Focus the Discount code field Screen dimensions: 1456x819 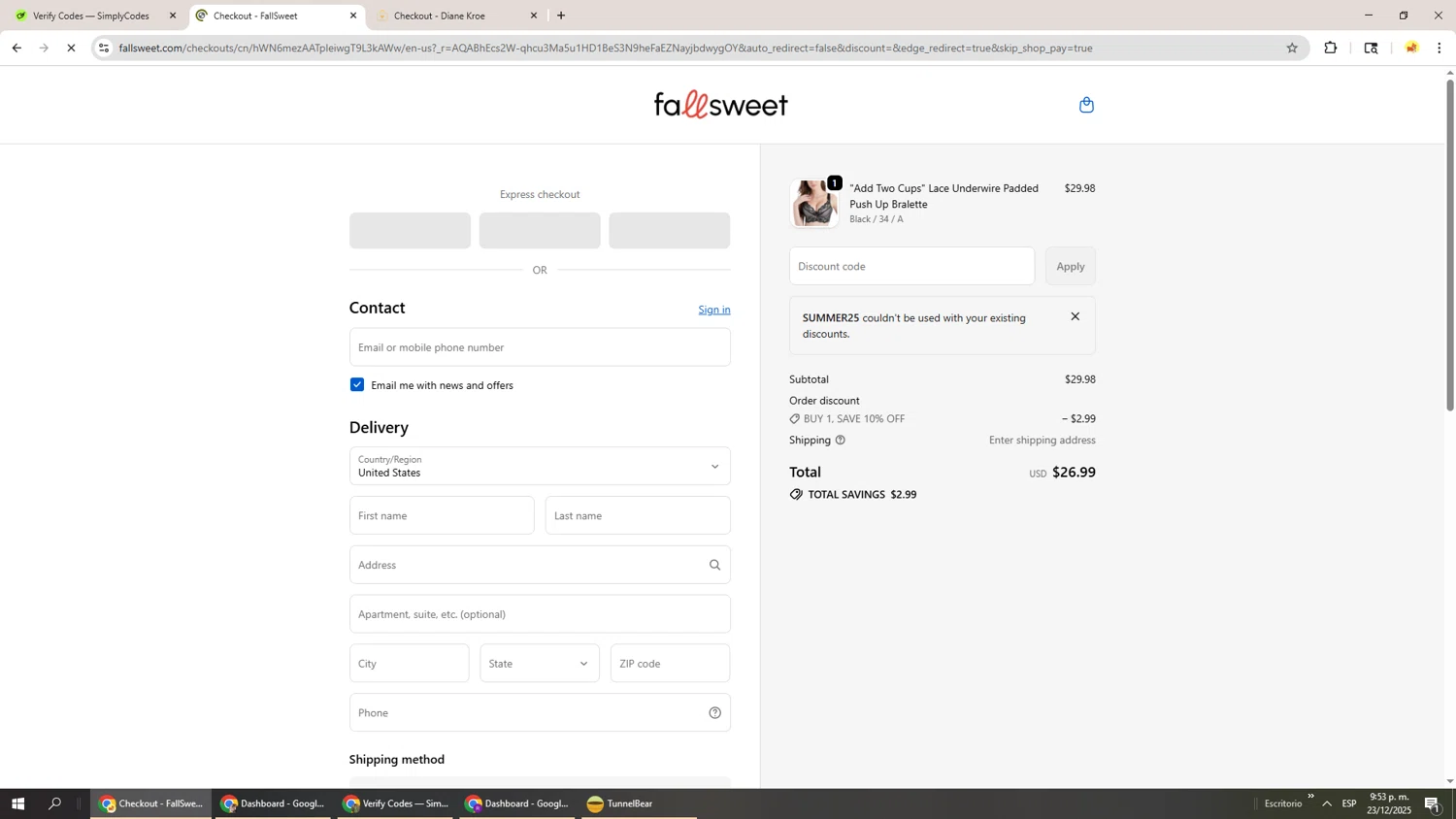click(911, 266)
